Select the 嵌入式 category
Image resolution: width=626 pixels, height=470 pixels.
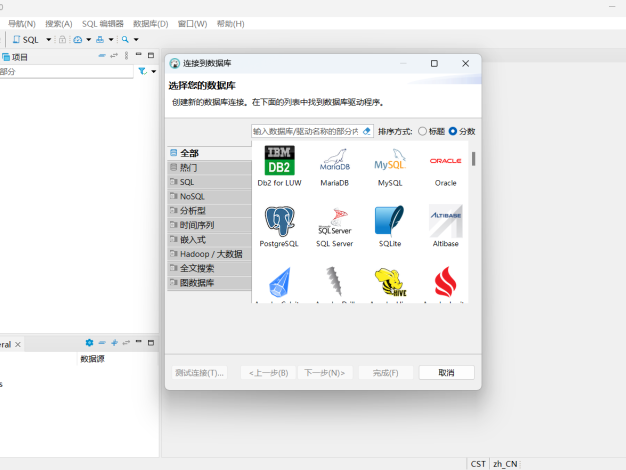209,240
